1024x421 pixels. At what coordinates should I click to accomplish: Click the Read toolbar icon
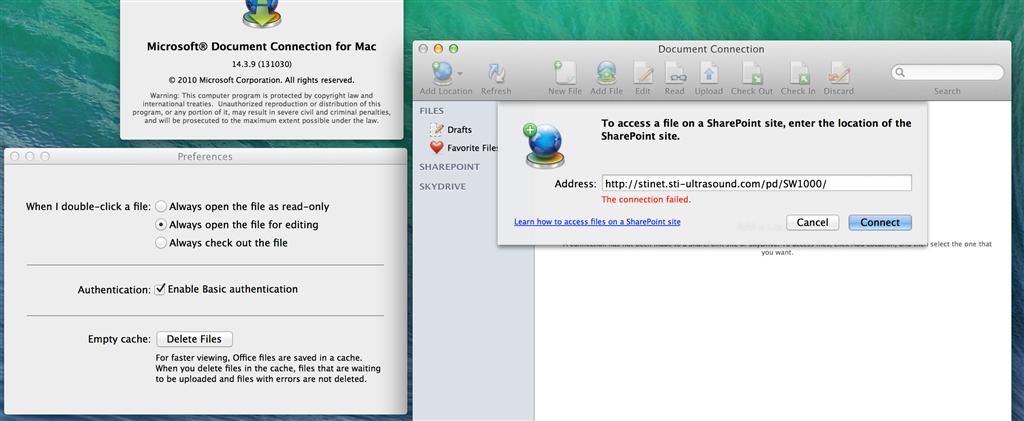(x=675, y=72)
